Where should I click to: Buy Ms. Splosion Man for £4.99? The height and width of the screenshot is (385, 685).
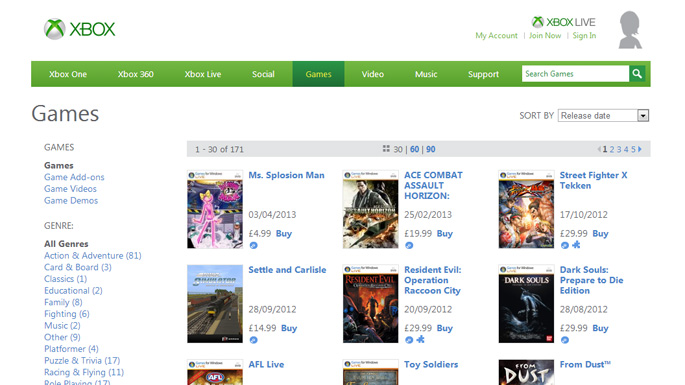click(284, 233)
